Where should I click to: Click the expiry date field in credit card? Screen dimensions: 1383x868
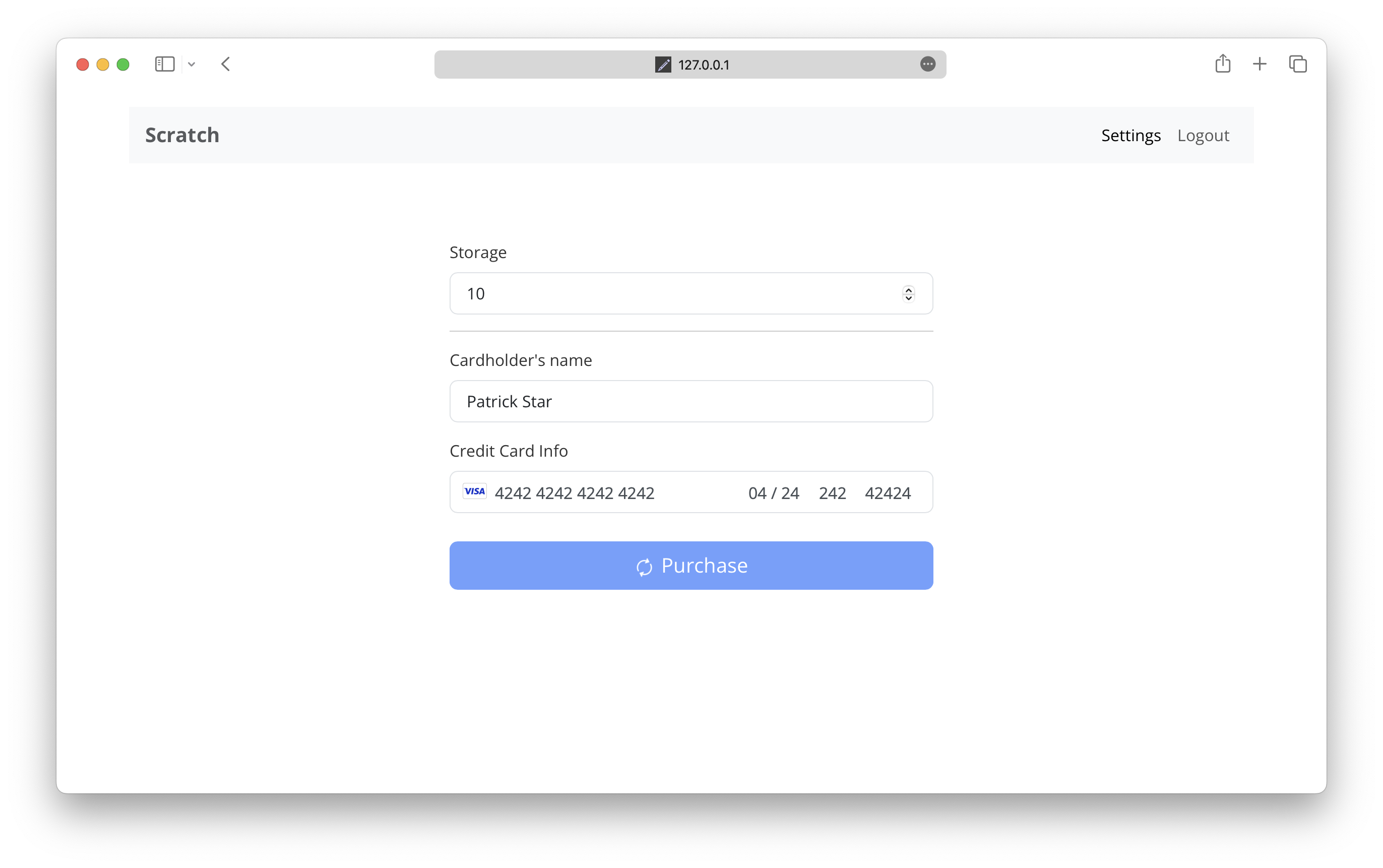(x=775, y=492)
